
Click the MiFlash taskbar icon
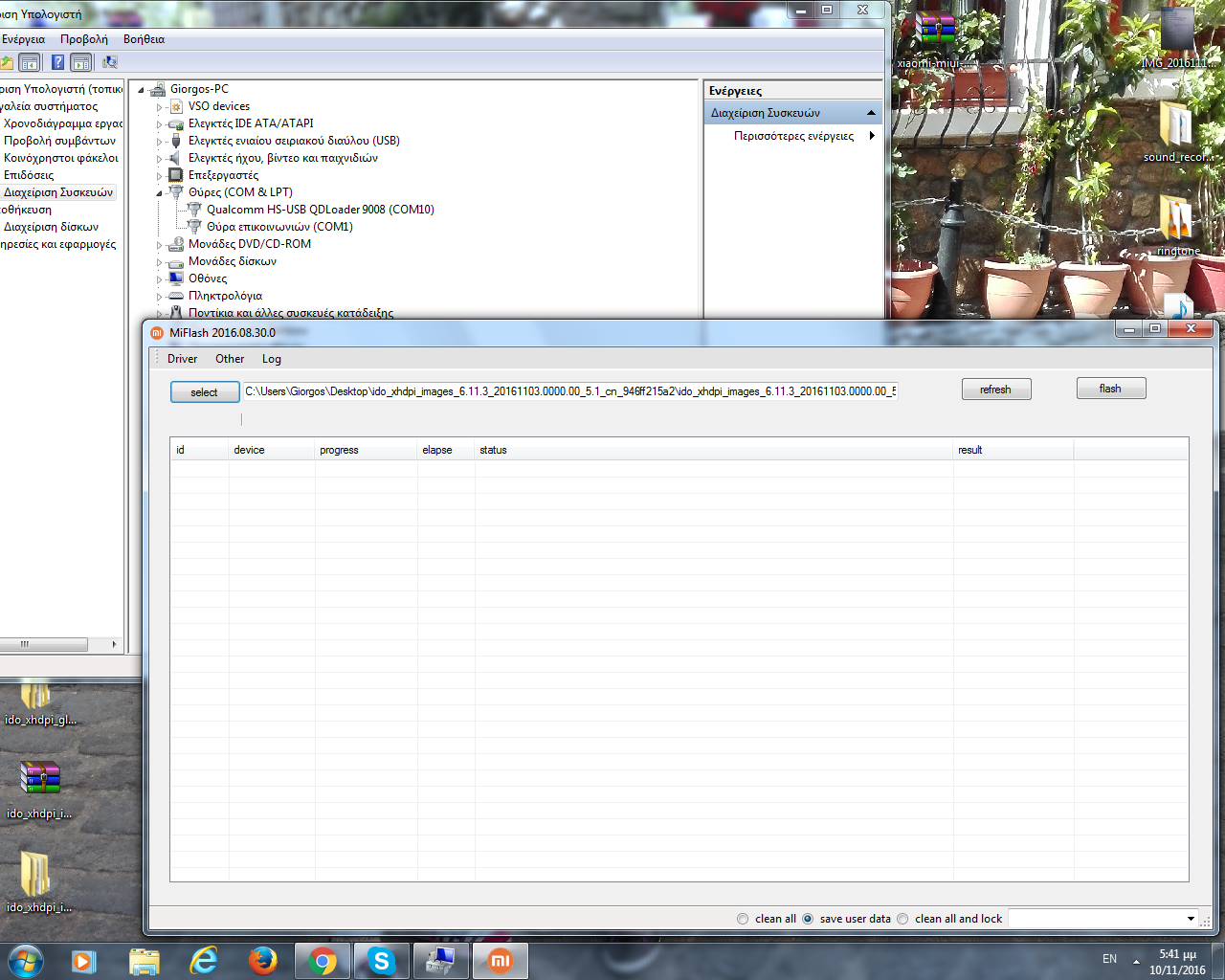point(500,960)
